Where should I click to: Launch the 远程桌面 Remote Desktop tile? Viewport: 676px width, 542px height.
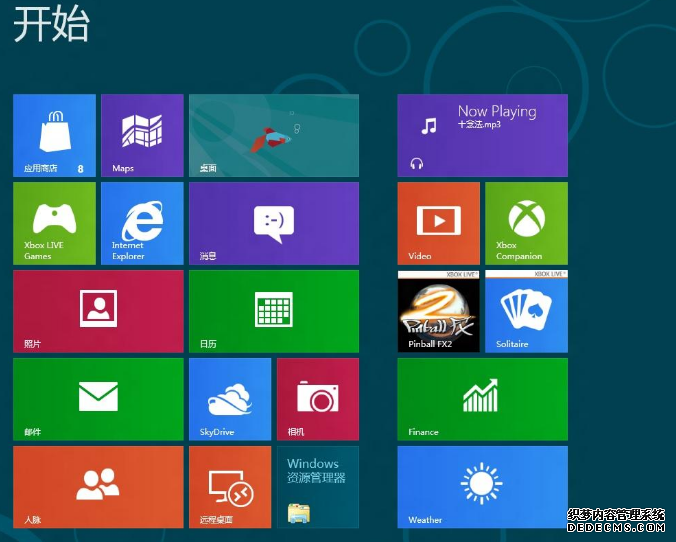[x=230, y=487]
